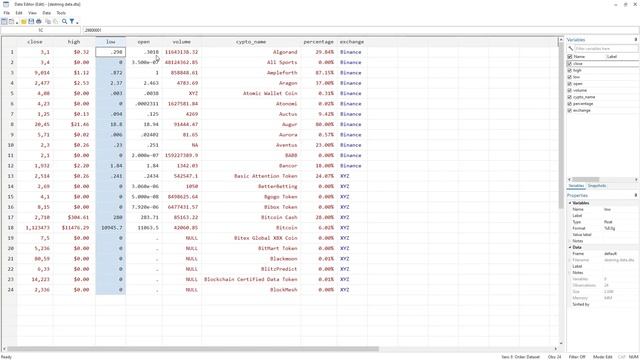
Task: Click the Filter observations funnel icon
Action: coord(72,21)
